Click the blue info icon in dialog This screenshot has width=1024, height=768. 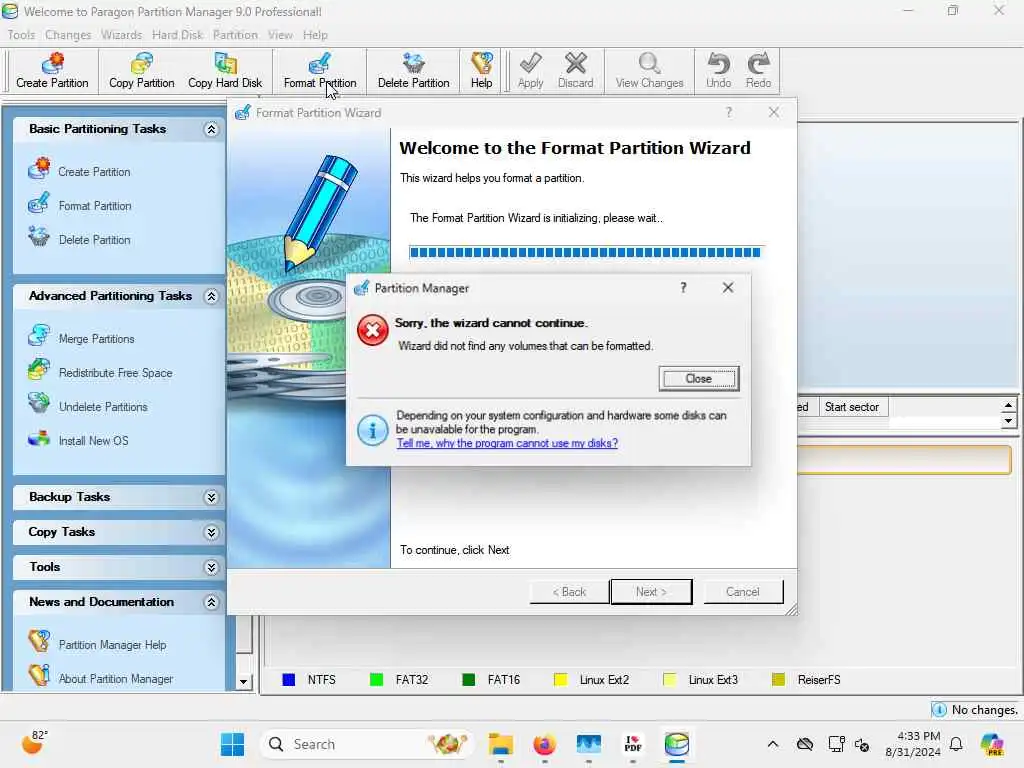(372, 430)
